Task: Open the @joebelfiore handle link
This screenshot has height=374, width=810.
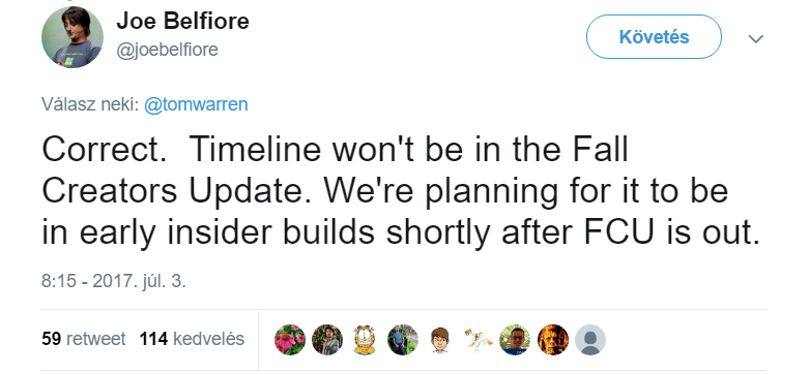Action: pyautogui.click(x=167, y=50)
